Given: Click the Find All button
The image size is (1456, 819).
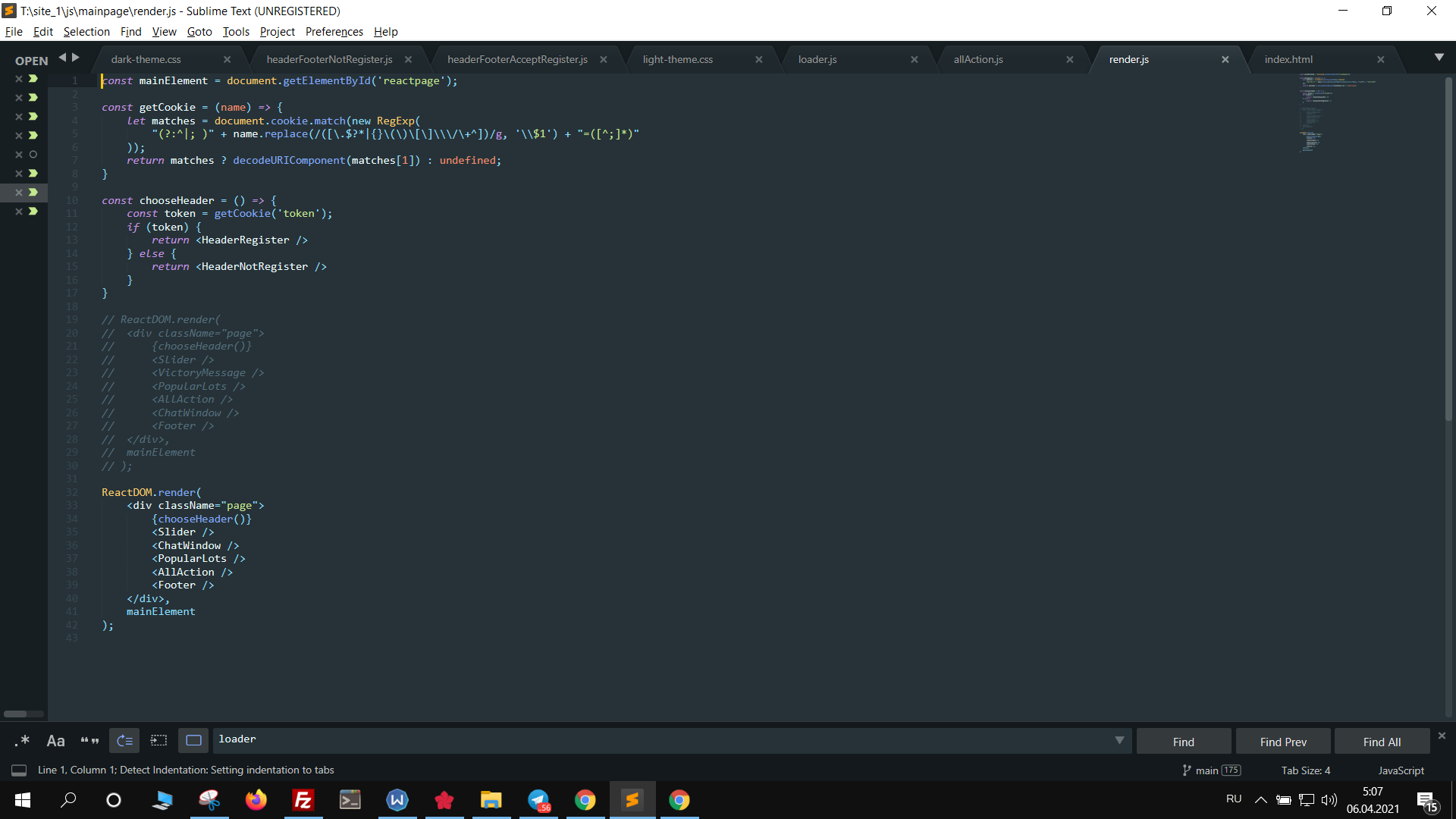Looking at the screenshot, I should [1382, 742].
